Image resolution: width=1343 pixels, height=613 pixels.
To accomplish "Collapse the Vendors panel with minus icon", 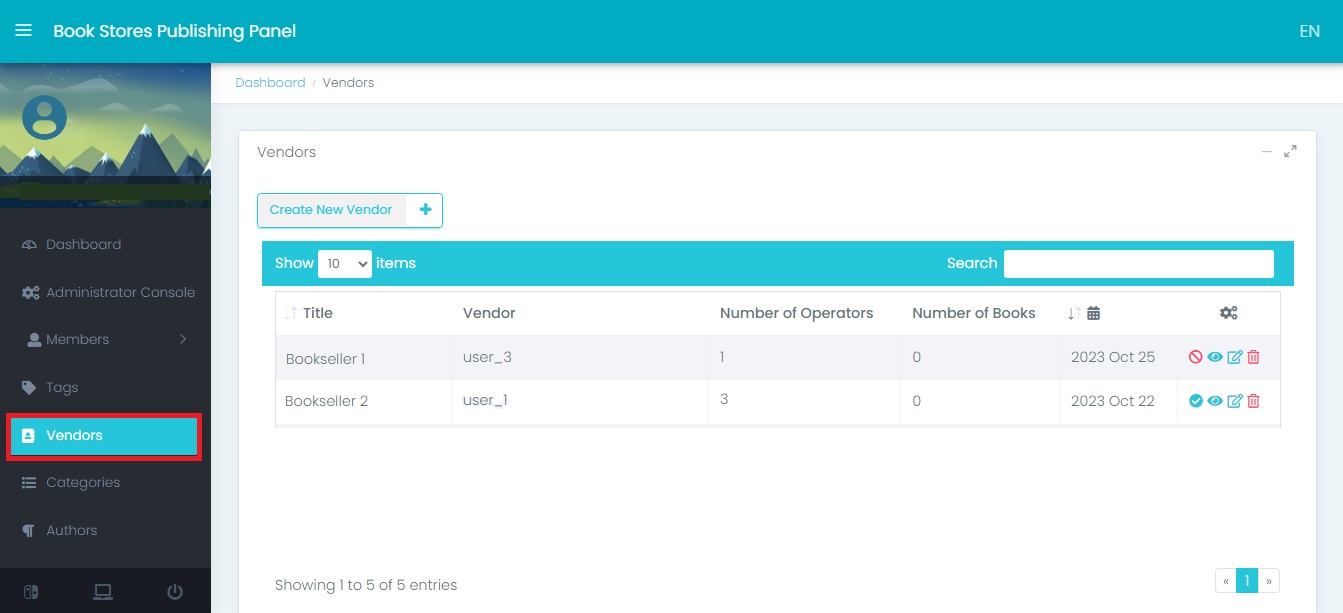I will 1266,152.
